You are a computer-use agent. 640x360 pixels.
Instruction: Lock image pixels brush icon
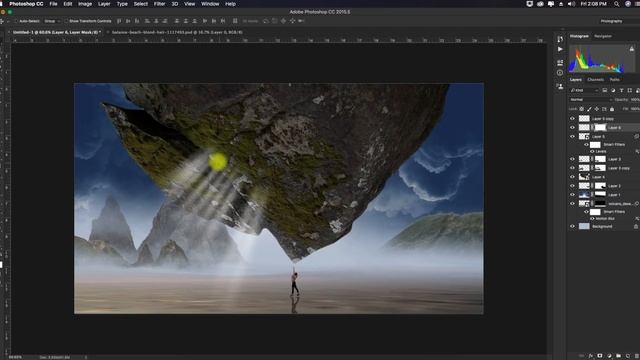pyautogui.click(x=589, y=109)
